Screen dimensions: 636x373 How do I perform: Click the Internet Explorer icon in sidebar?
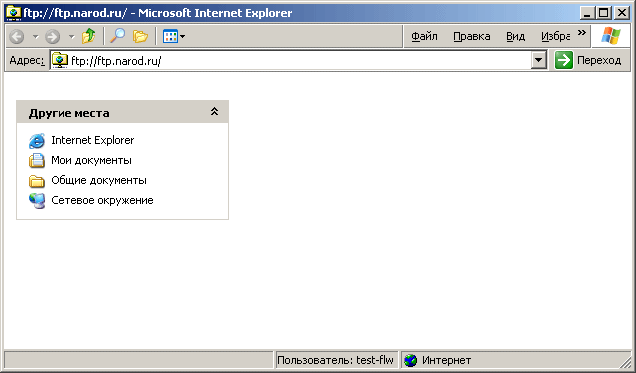click(37, 141)
